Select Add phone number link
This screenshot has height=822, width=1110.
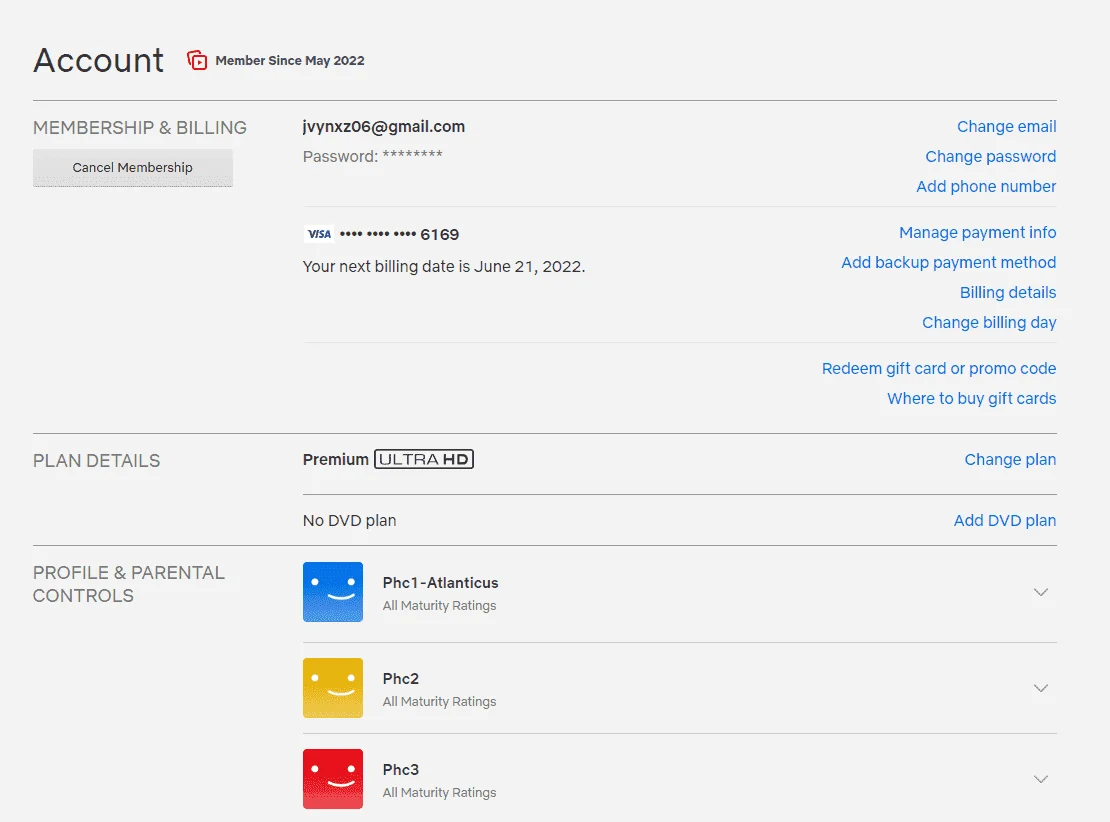click(x=985, y=186)
